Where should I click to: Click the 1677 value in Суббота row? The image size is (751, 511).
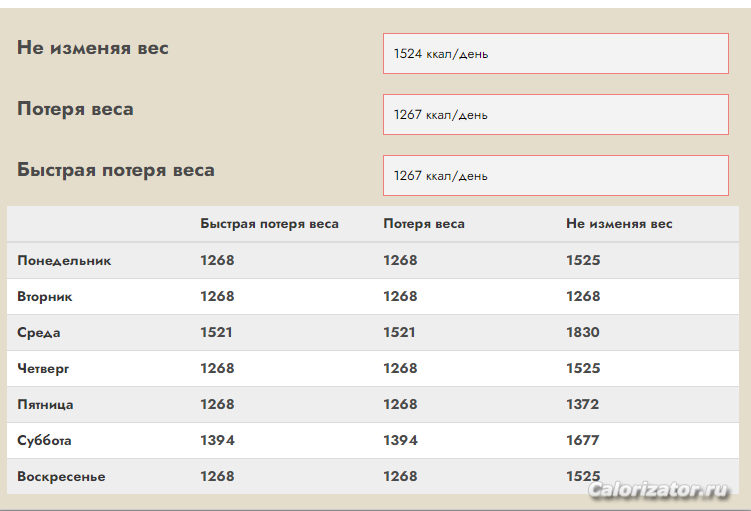(x=582, y=440)
